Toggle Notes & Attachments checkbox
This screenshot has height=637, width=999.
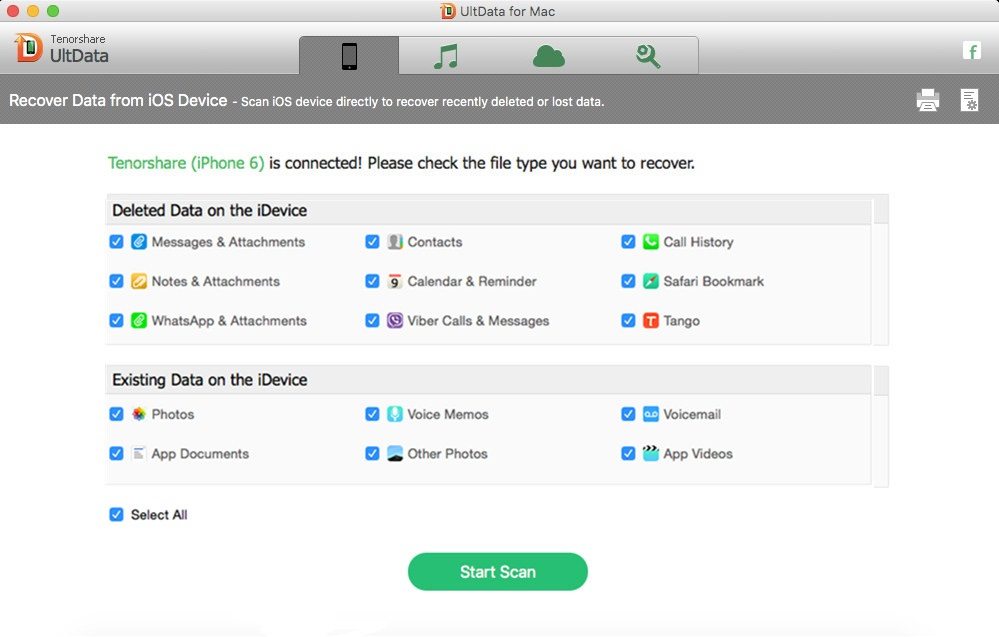tap(116, 282)
